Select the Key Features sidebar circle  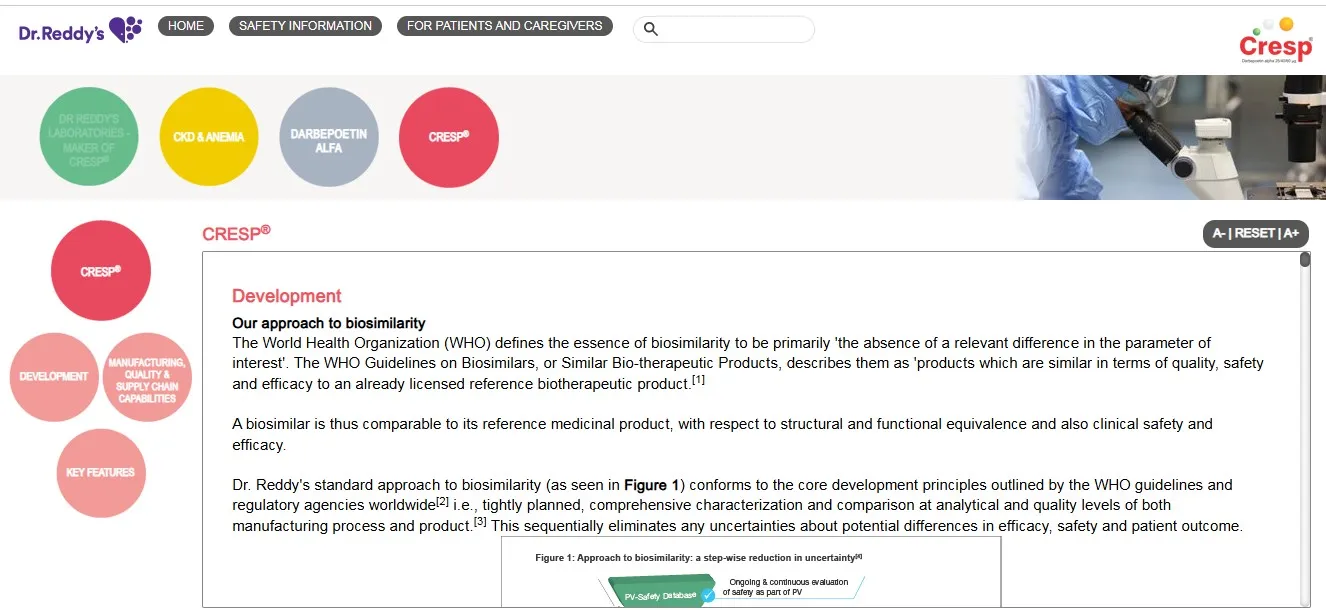101,473
